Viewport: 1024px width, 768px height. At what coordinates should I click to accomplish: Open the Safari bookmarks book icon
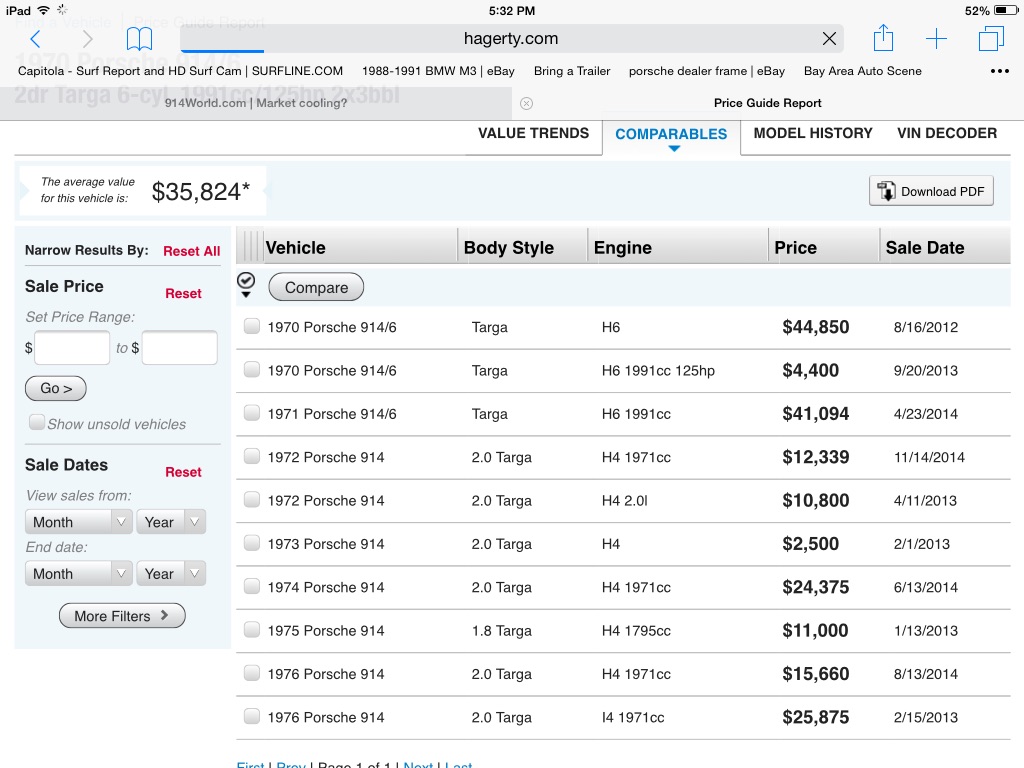[139, 39]
